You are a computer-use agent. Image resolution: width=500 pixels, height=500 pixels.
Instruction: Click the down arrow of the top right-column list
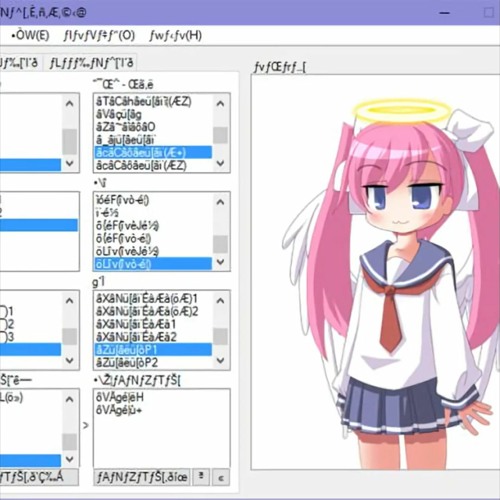pos(220,163)
